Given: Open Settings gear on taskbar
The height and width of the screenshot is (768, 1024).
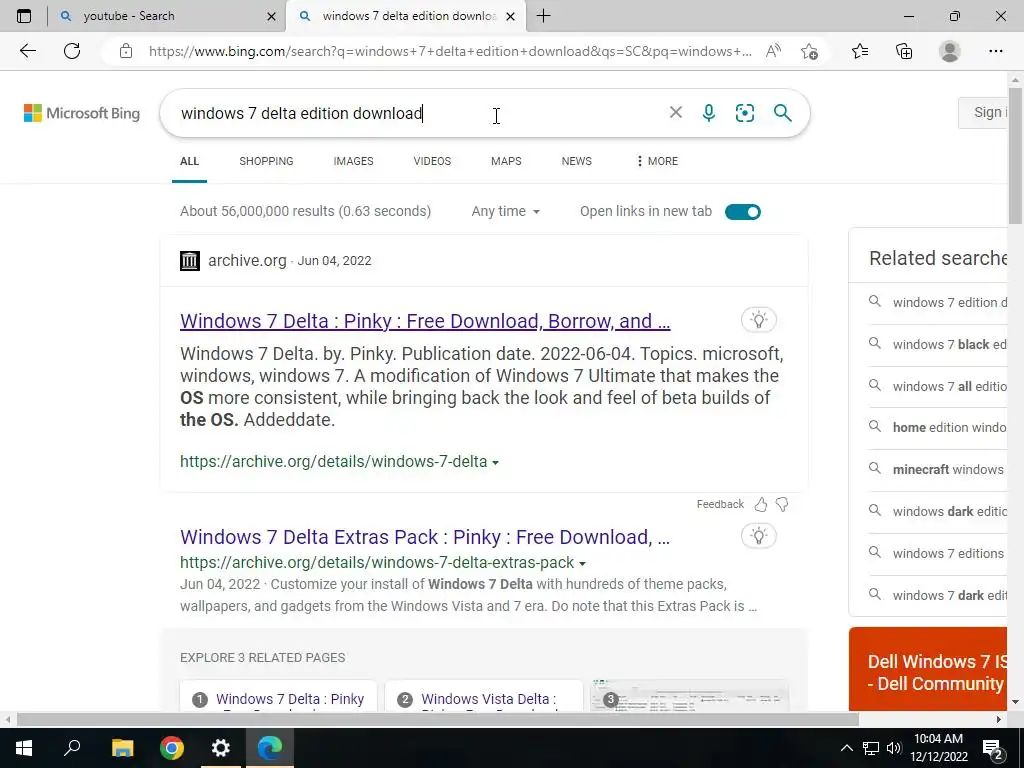Looking at the screenshot, I should tap(221, 748).
